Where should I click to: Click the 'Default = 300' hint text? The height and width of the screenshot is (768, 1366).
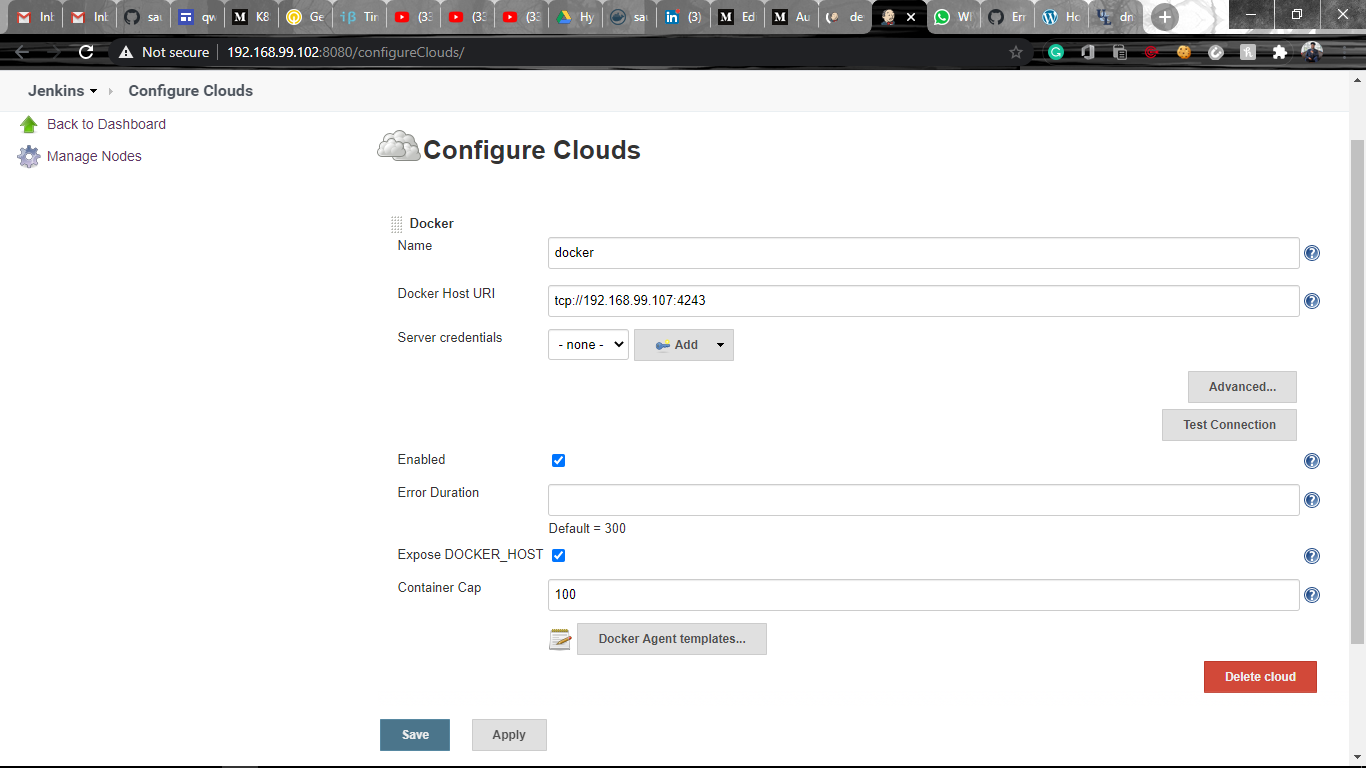(x=587, y=528)
